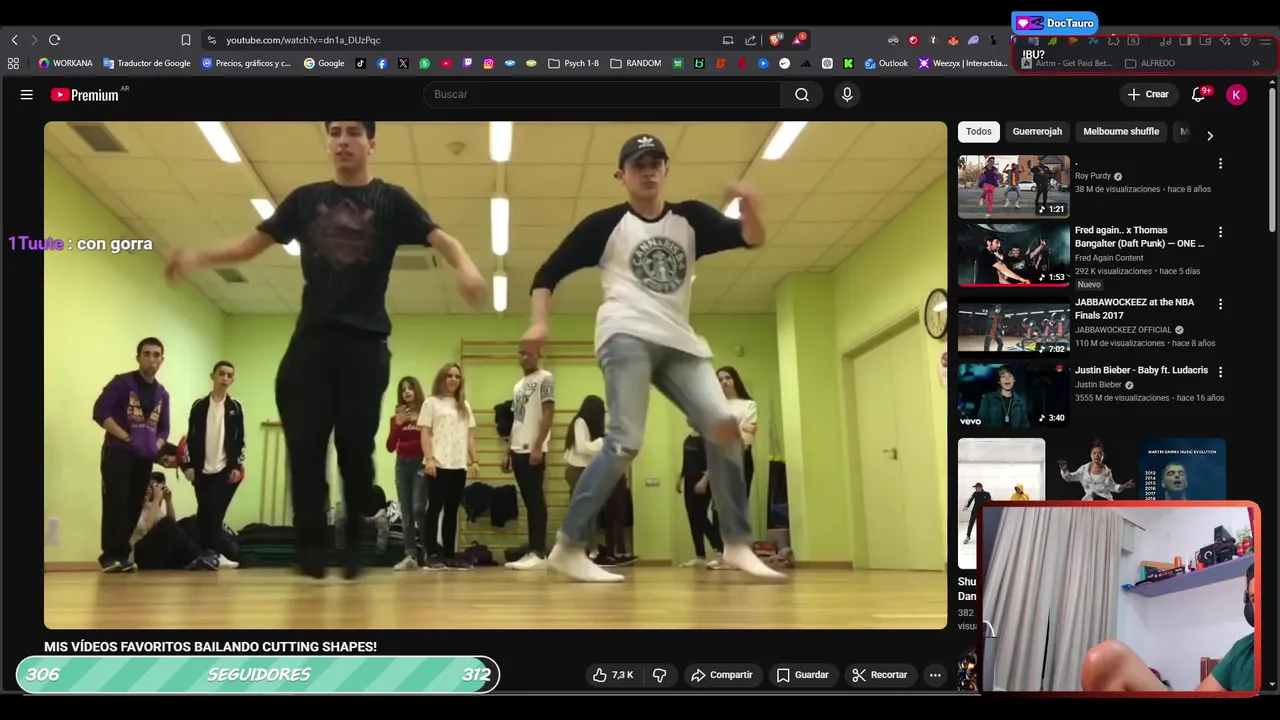Like the video with 7,3 K thumbs up
Screen dimensions: 1280x720
[613, 675]
